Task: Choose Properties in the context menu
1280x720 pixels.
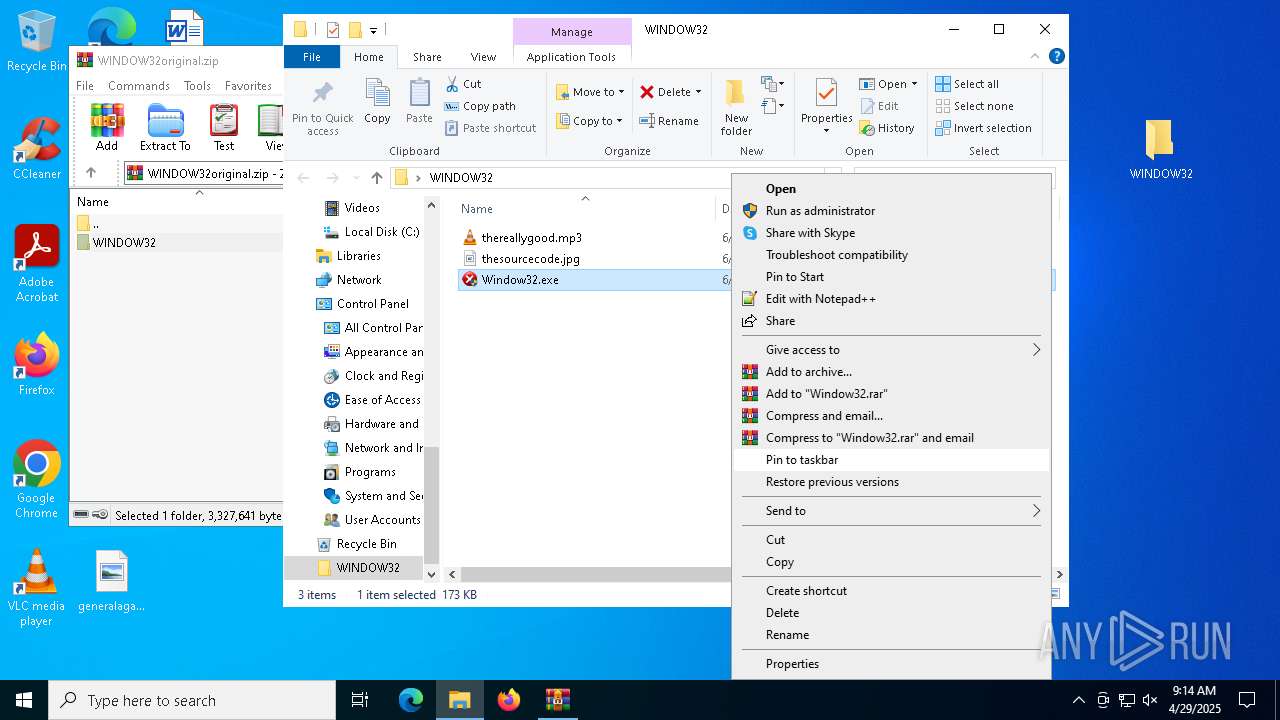Action: pos(892,664)
